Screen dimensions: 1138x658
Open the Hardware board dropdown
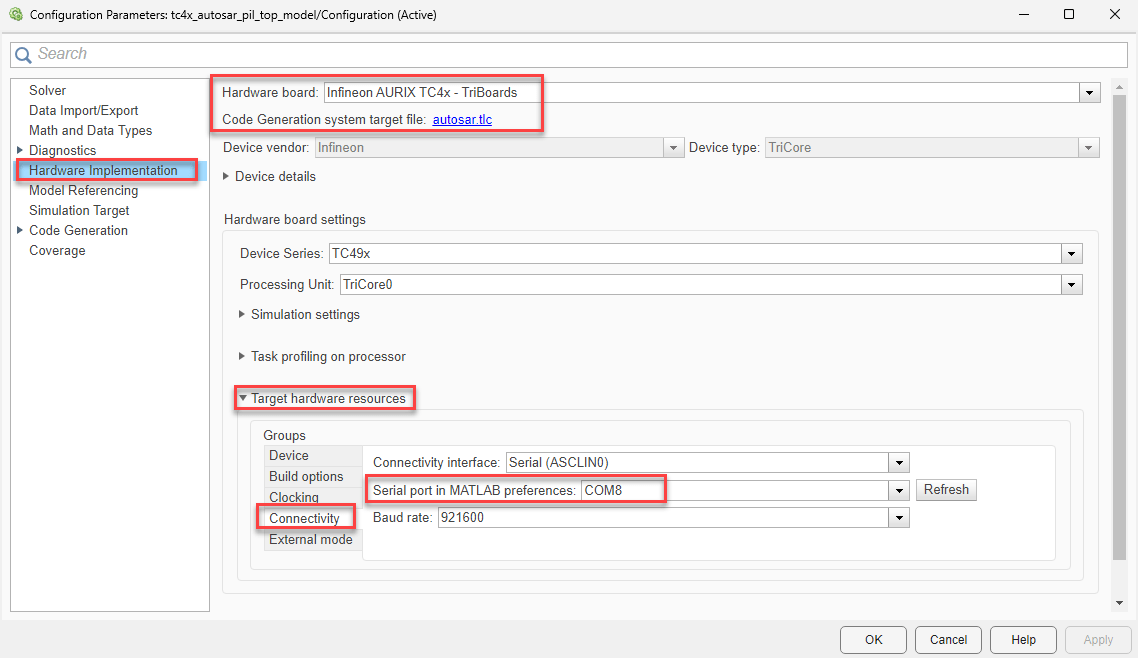tap(1089, 93)
